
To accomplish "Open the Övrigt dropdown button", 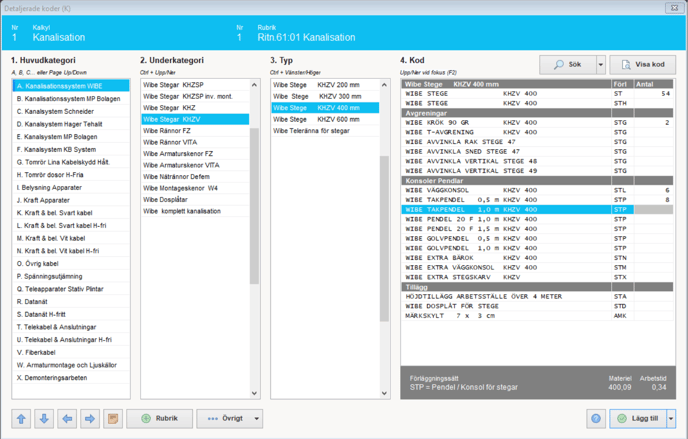I will pyautogui.click(x=229, y=419).
